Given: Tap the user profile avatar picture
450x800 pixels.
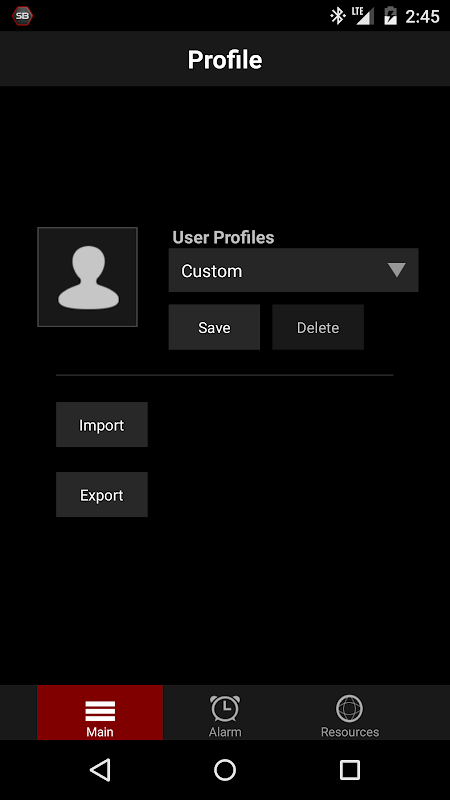Looking at the screenshot, I should [x=87, y=277].
